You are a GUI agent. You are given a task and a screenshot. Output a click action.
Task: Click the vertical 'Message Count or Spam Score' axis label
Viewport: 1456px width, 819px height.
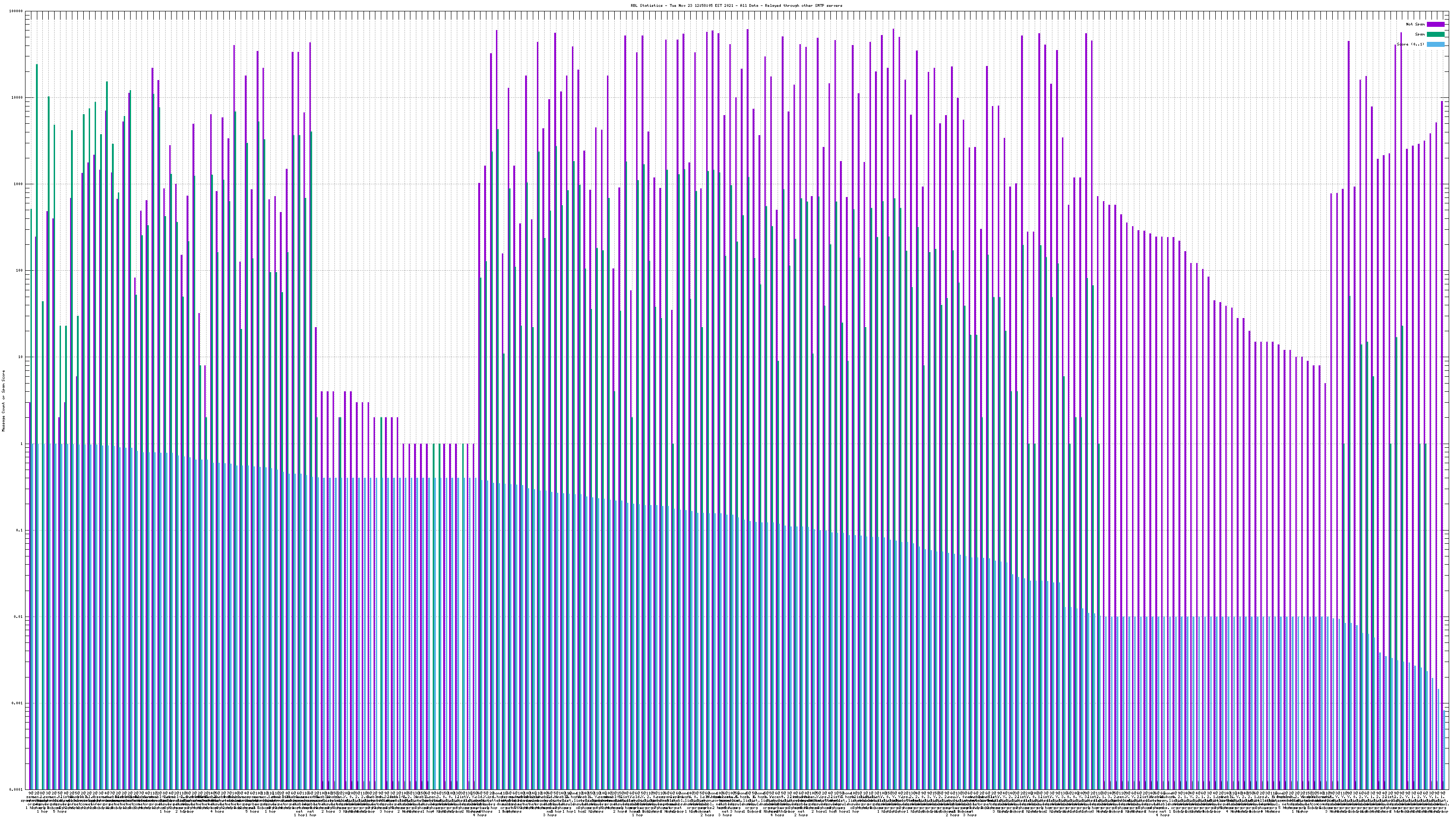(3, 401)
